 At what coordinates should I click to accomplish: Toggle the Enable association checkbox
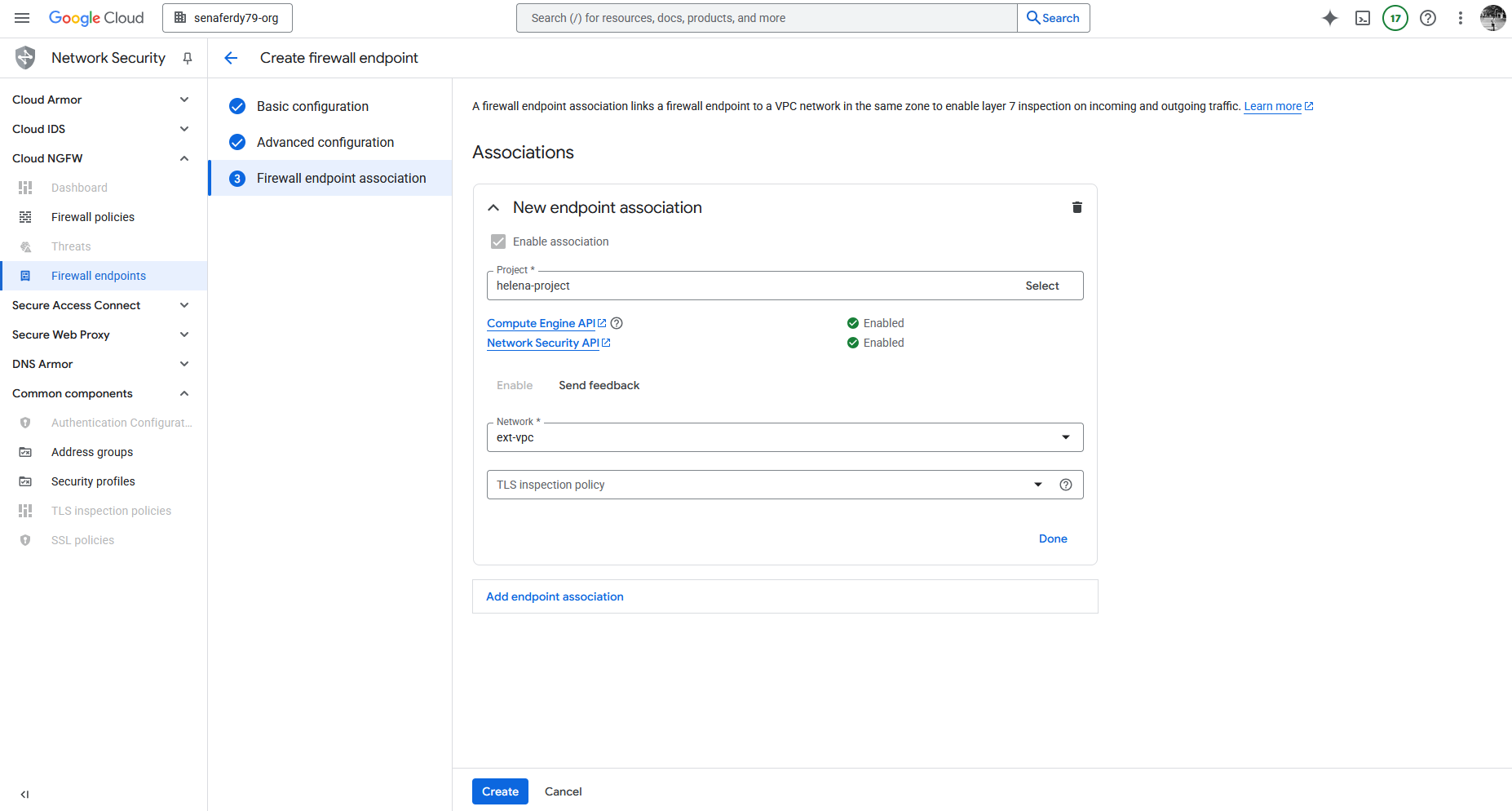[x=498, y=242]
